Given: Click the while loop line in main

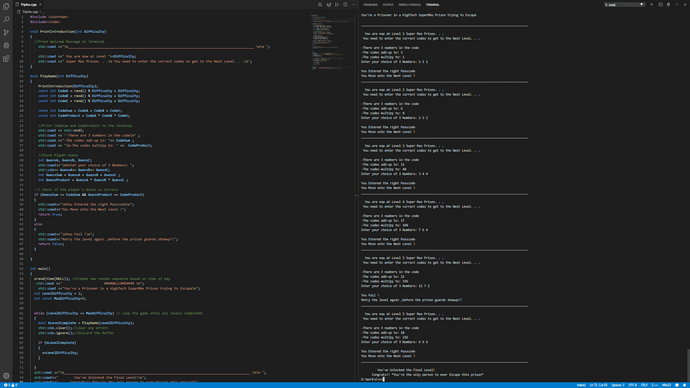Looking at the screenshot, I should point(118,313).
